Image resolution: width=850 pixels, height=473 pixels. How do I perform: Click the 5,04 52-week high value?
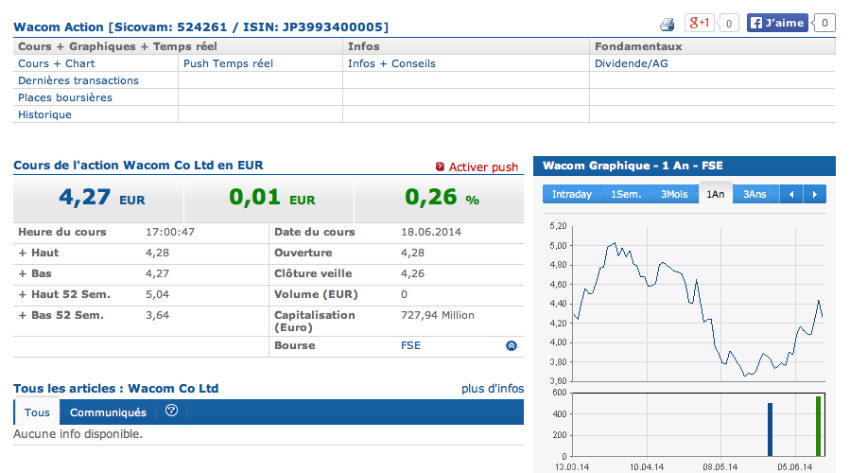[157, 295]
